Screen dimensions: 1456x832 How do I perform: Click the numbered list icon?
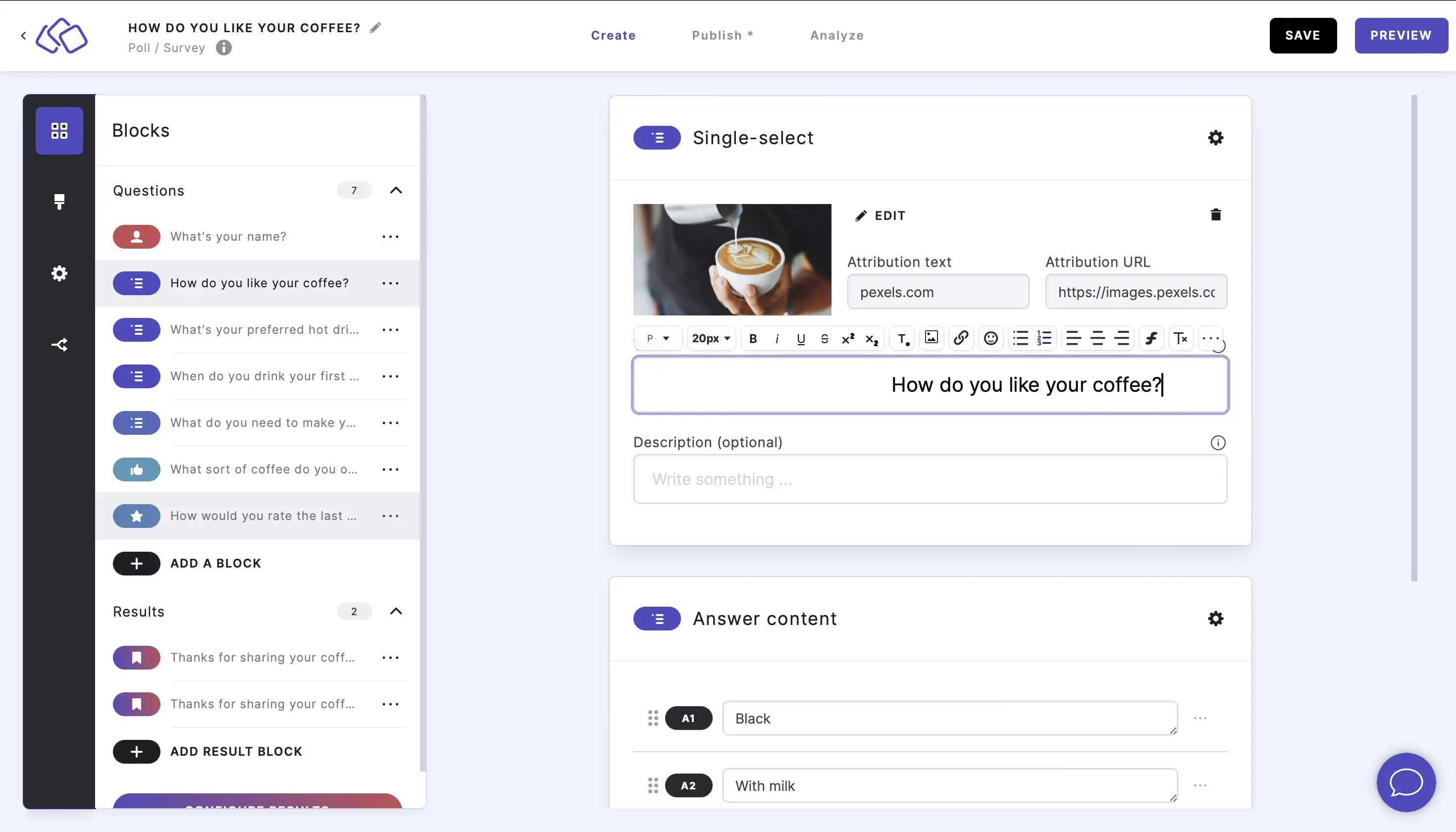[1045, 338]
